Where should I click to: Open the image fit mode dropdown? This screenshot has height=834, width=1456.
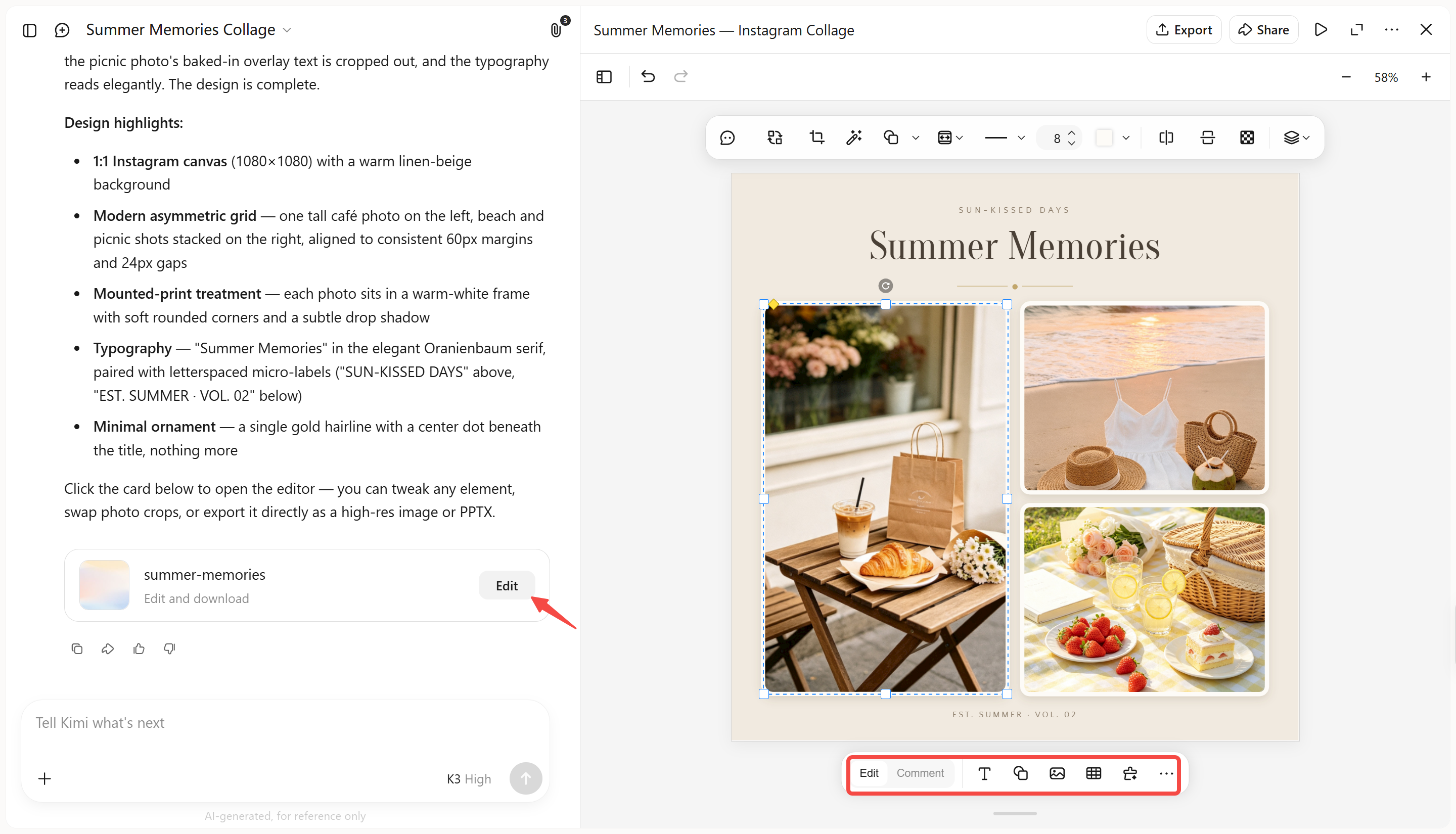click(950, 137)
